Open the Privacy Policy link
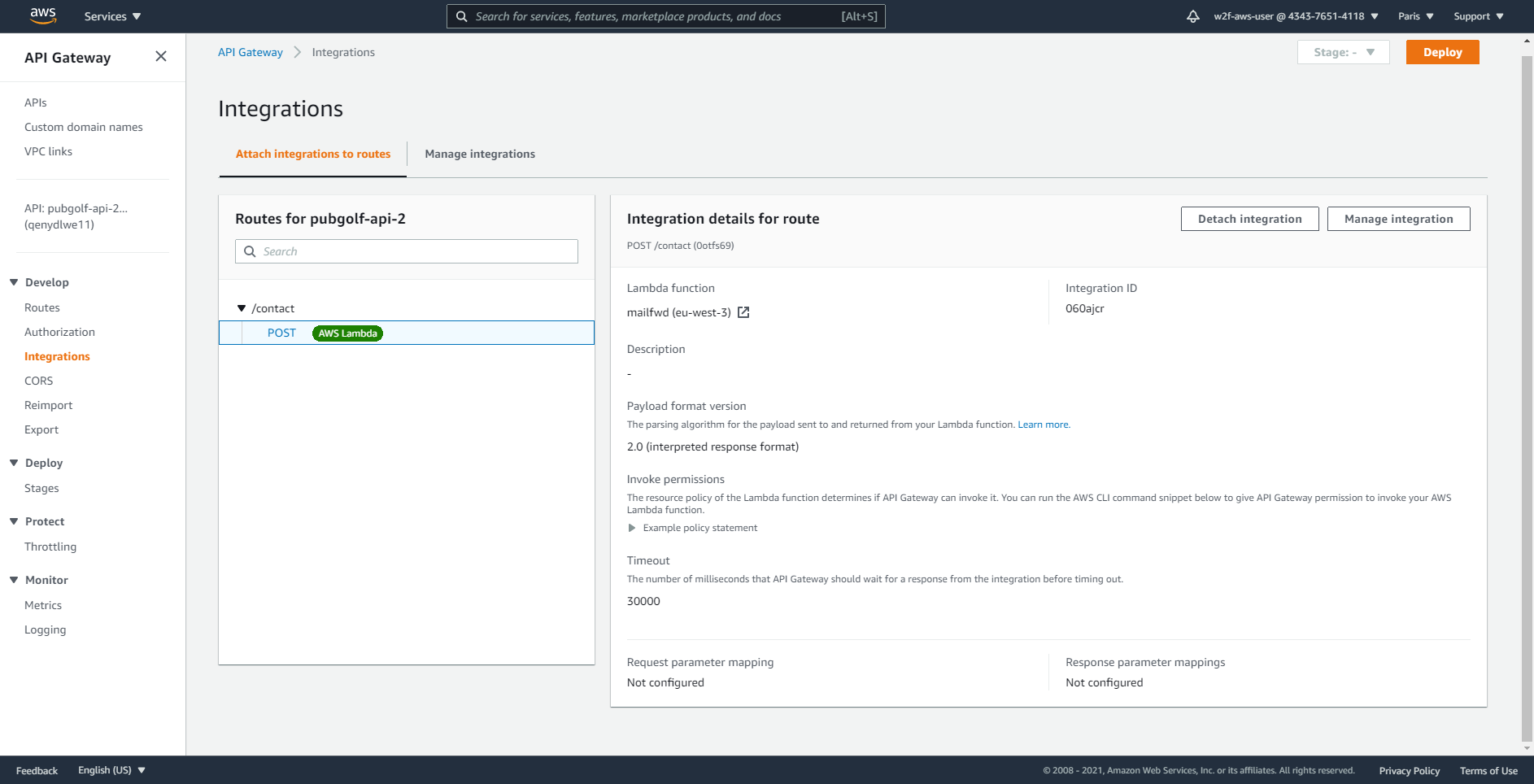 (x=1409, y=771)
